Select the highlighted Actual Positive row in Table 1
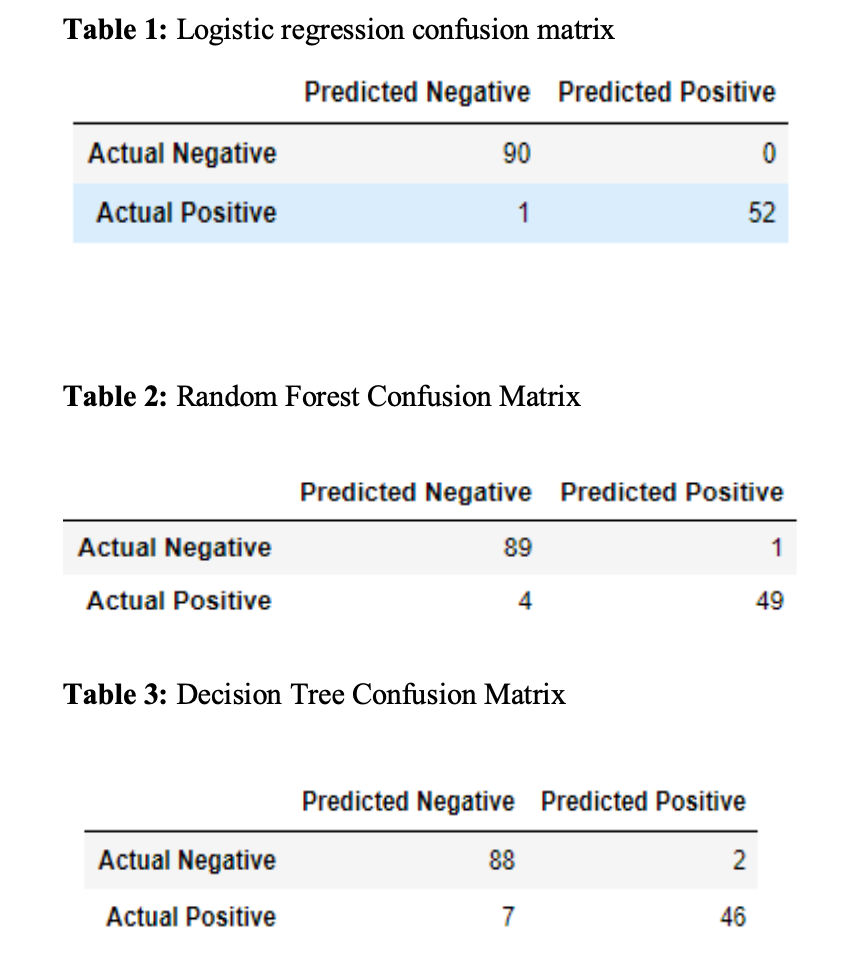 click(430, 212)
